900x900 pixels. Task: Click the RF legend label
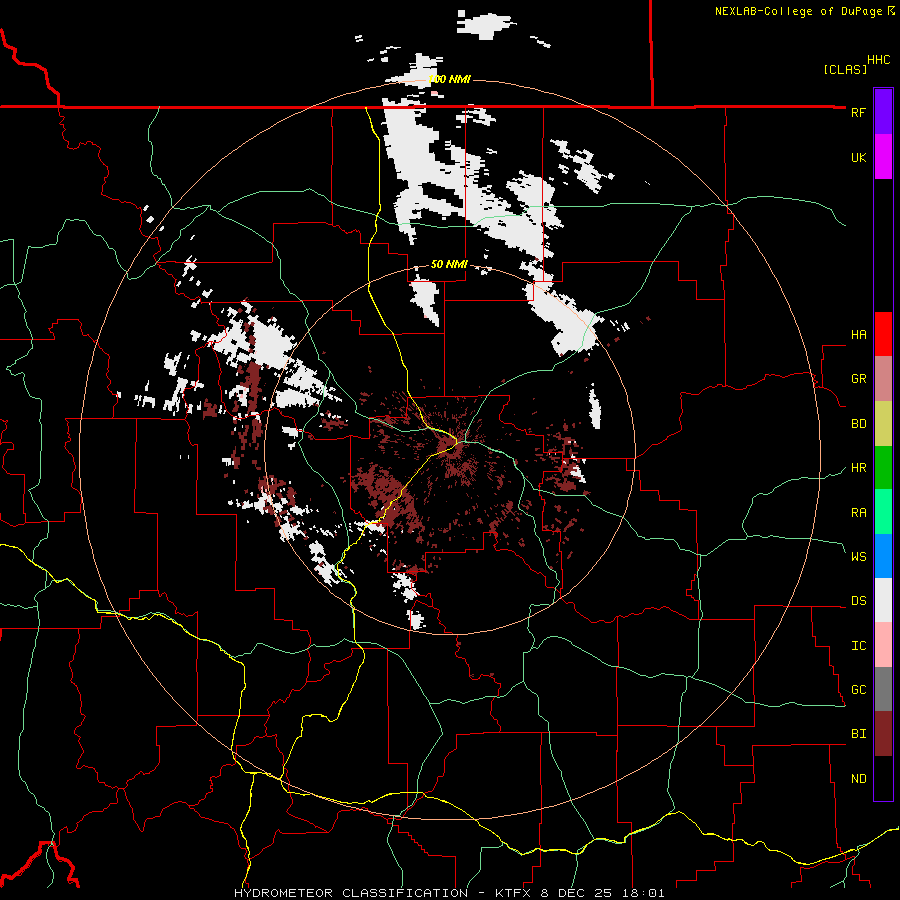point(858,112)
